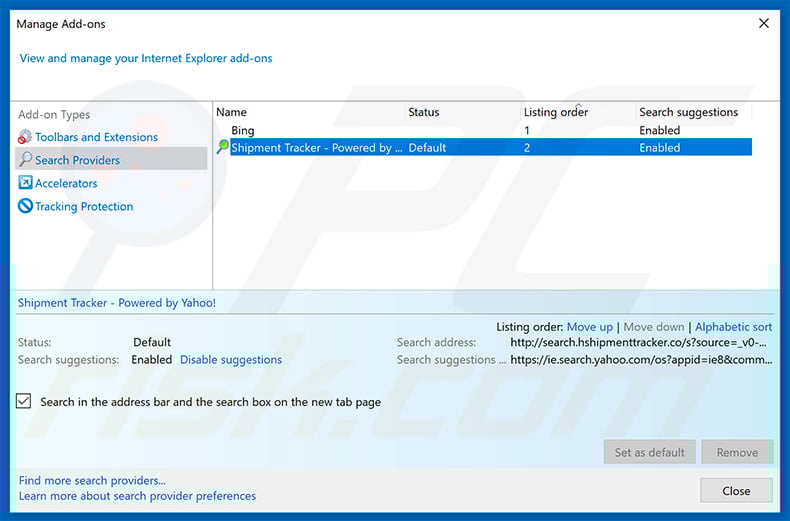Screen dimensions: 790x521
Task: Click the Search Providers magnifier icon
Action: (26, 160)
